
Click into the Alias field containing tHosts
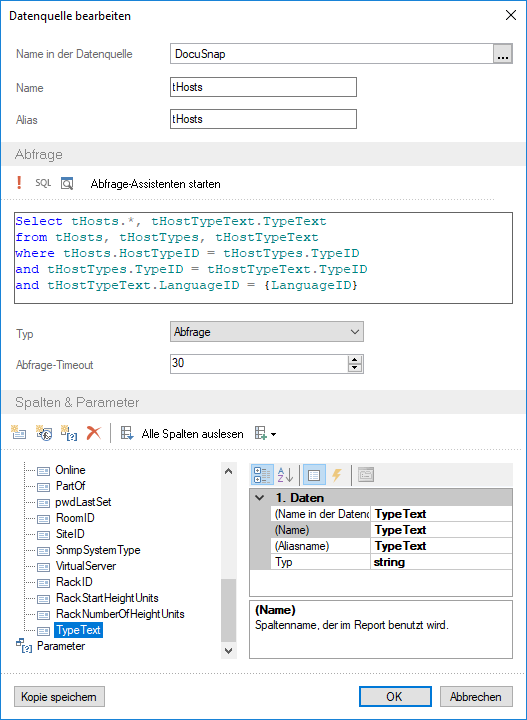click(x=264, y=119)
